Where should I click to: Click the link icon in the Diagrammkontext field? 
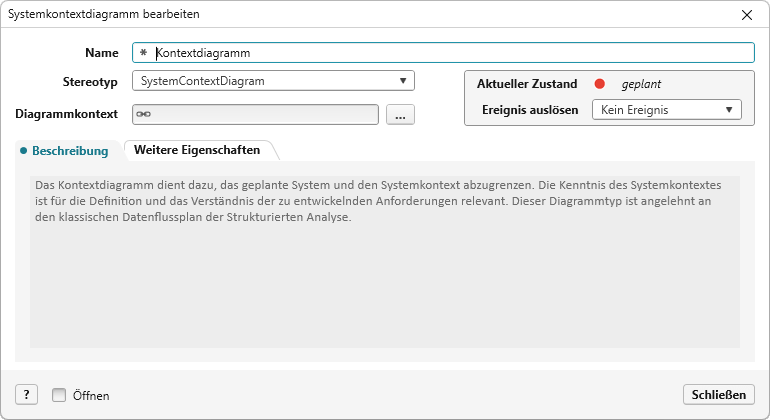[x=143, y=115]
